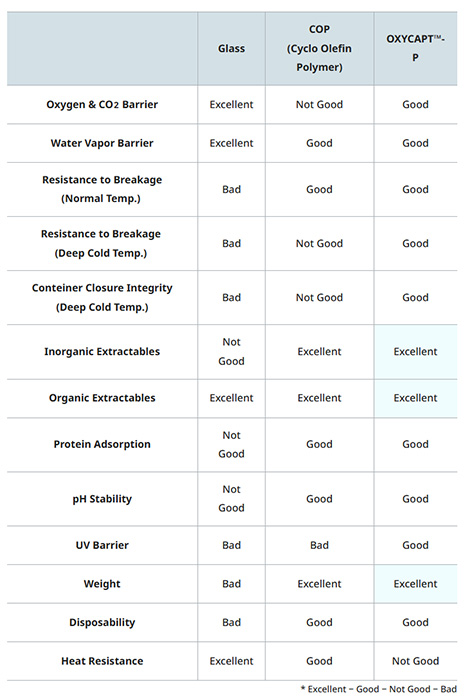This screenshot has width=465, height=700.
Task: Select the Conteiner Closure Integrity row label
Action: 102,297
